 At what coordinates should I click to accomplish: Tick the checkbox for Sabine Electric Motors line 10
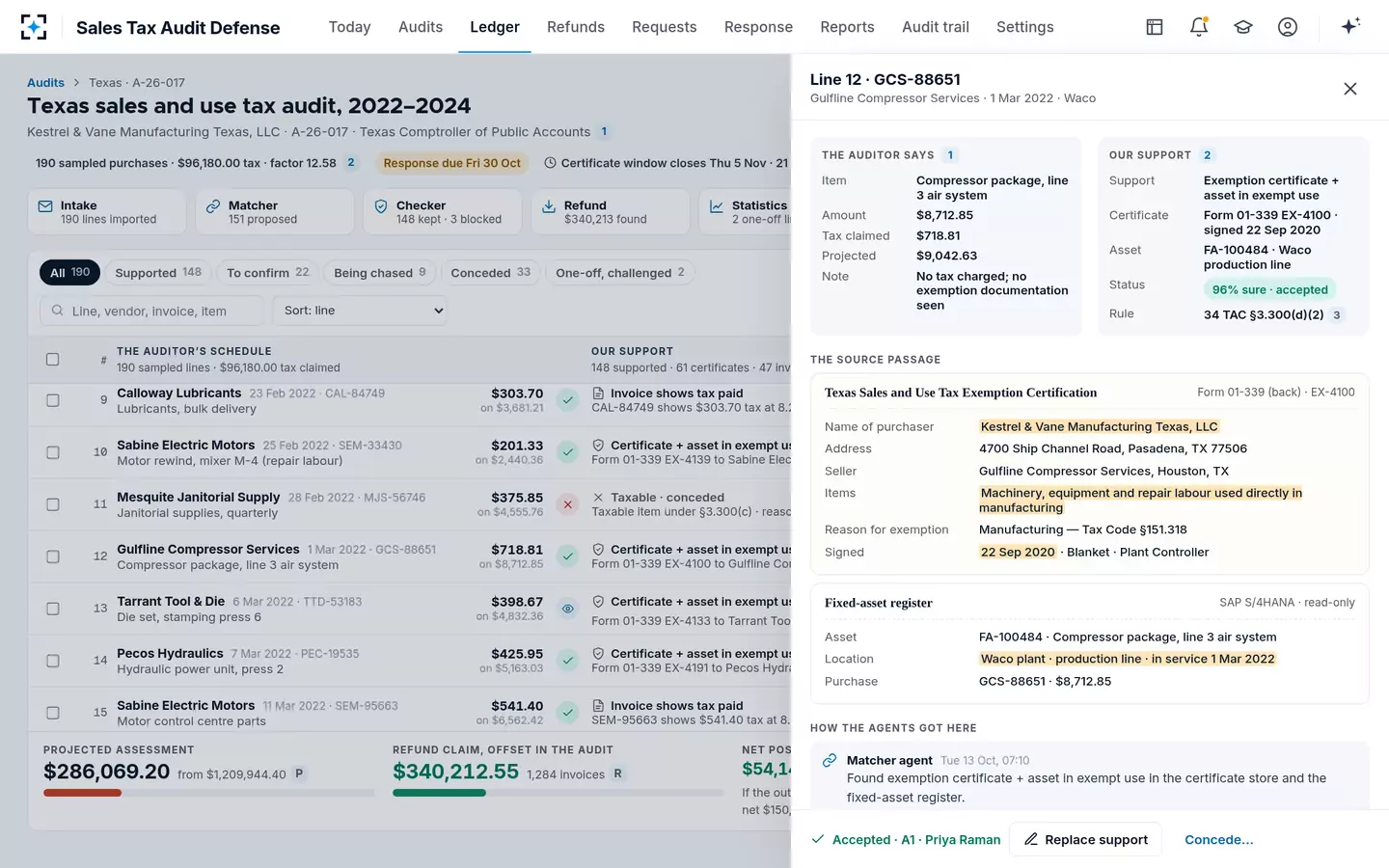pos(53,452)
